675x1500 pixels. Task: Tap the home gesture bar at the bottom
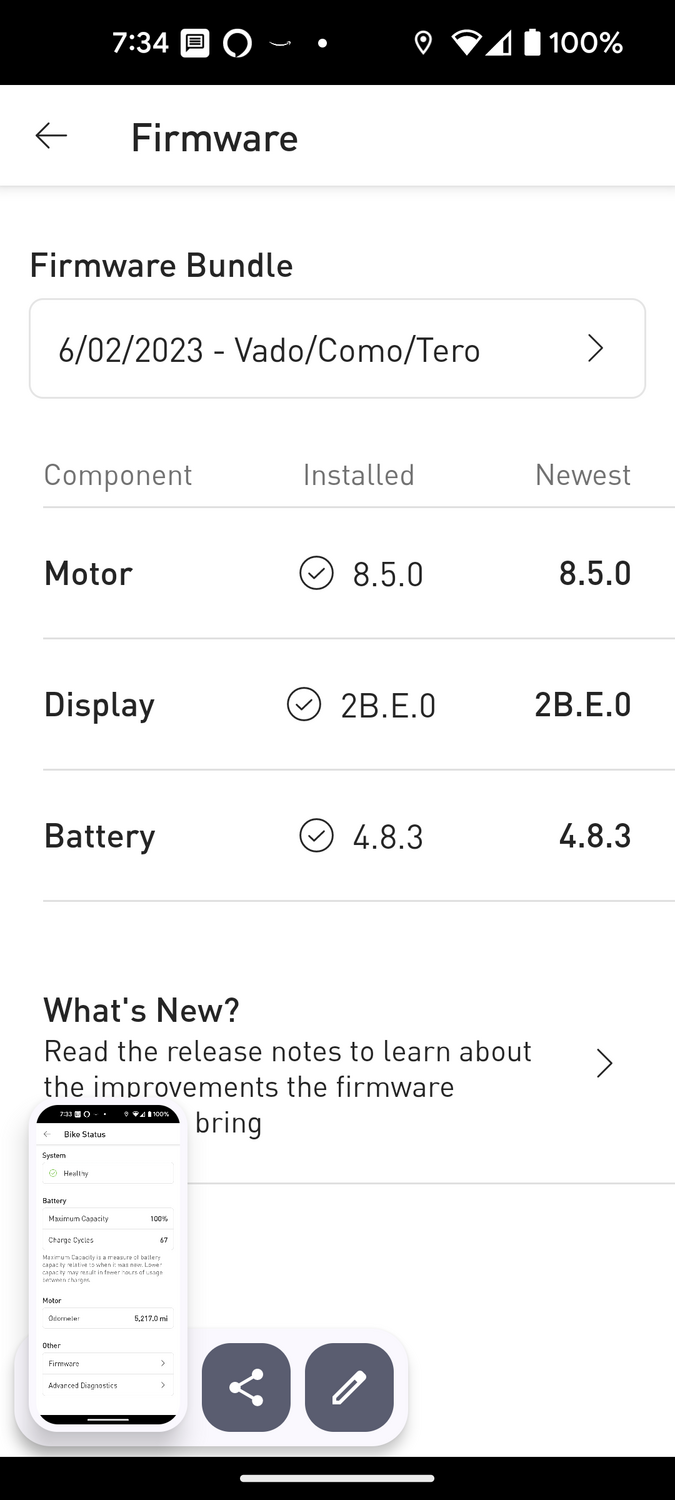coord(337,1478)
